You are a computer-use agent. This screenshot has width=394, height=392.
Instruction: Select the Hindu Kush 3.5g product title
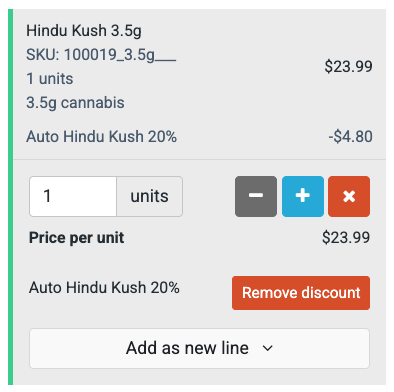pos(84,31)
